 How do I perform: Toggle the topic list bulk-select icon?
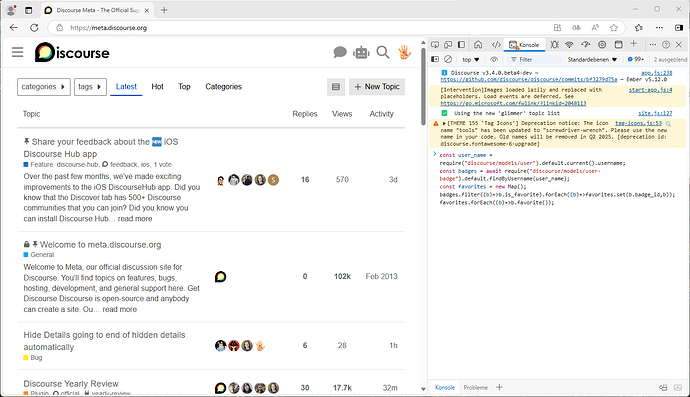[336, 87]
